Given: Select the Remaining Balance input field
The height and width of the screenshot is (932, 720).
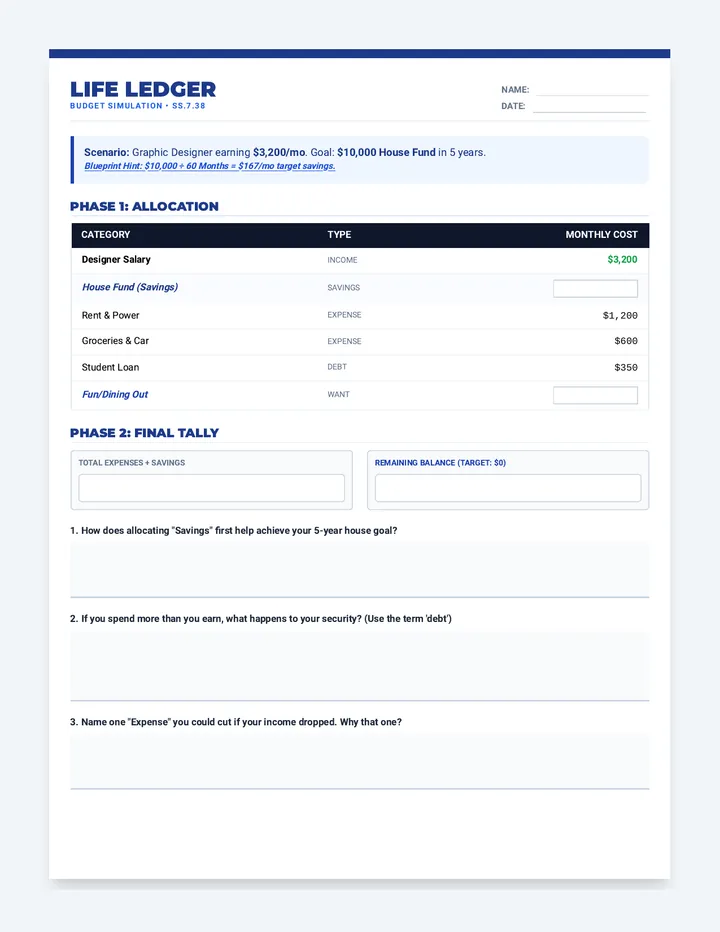Looking at the screenshot, I should (x=508, y=488).
